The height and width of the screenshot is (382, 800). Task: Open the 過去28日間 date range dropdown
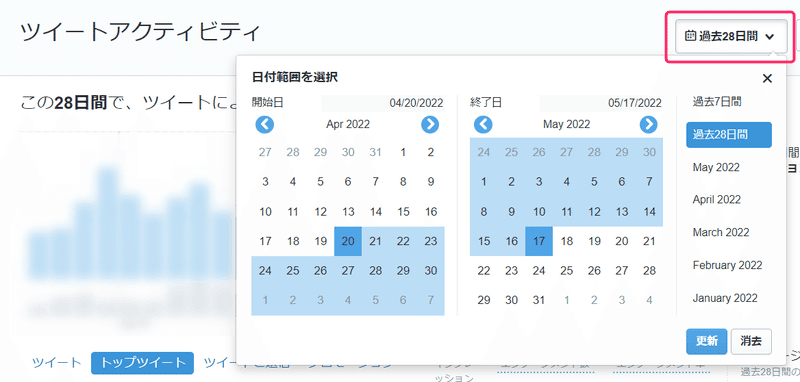coord(731,36)
